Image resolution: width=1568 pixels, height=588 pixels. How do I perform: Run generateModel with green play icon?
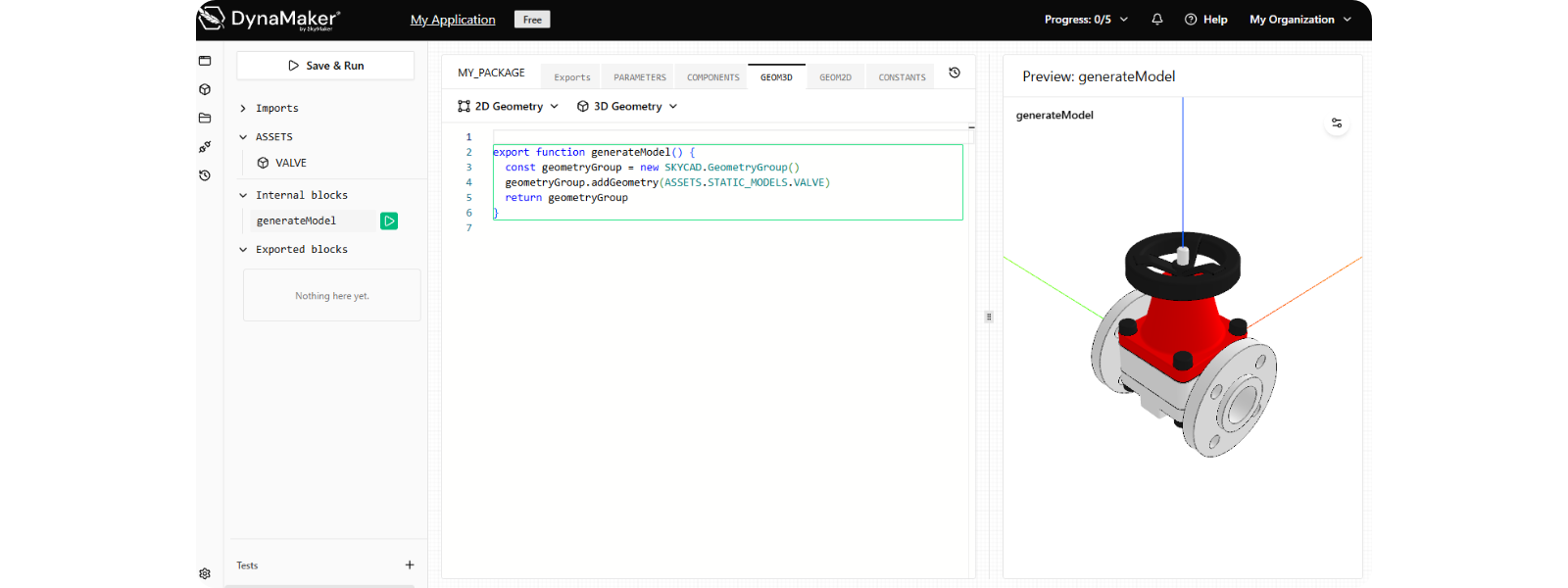click(x=389, y=221)
